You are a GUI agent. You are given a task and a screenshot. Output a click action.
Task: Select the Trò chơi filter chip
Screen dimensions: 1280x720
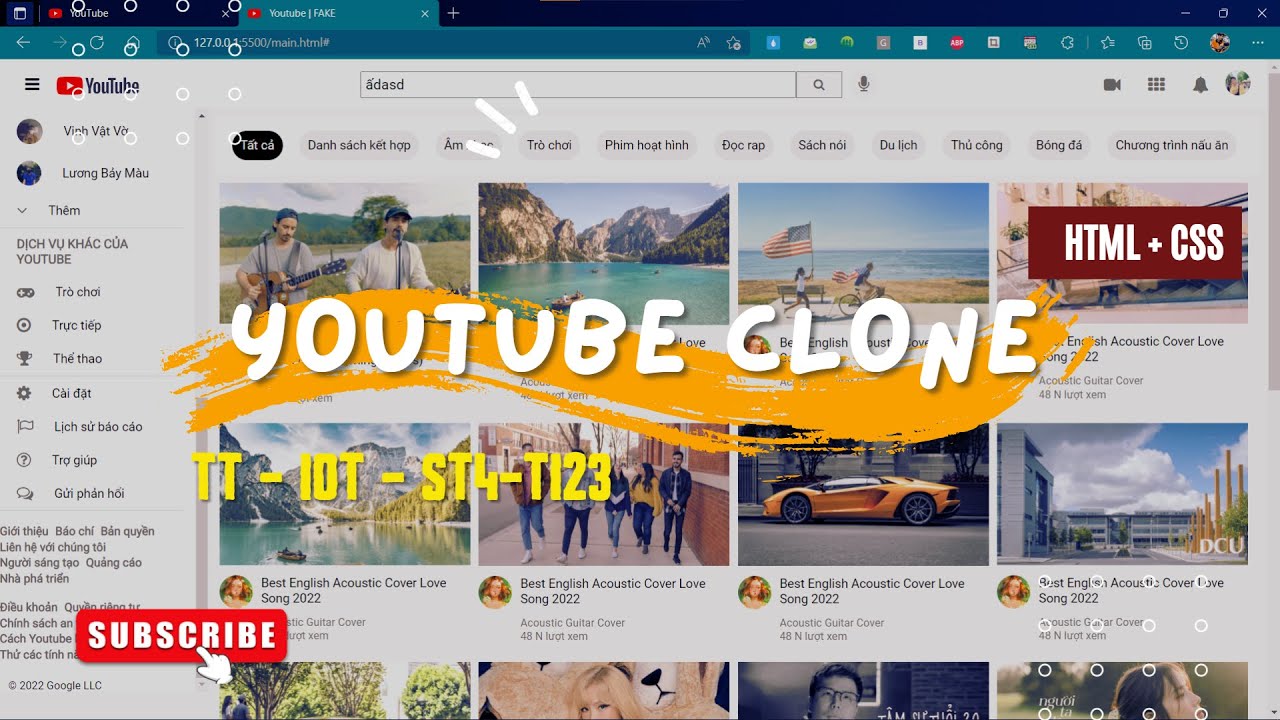pyautogui.click(x=549, y=145)
